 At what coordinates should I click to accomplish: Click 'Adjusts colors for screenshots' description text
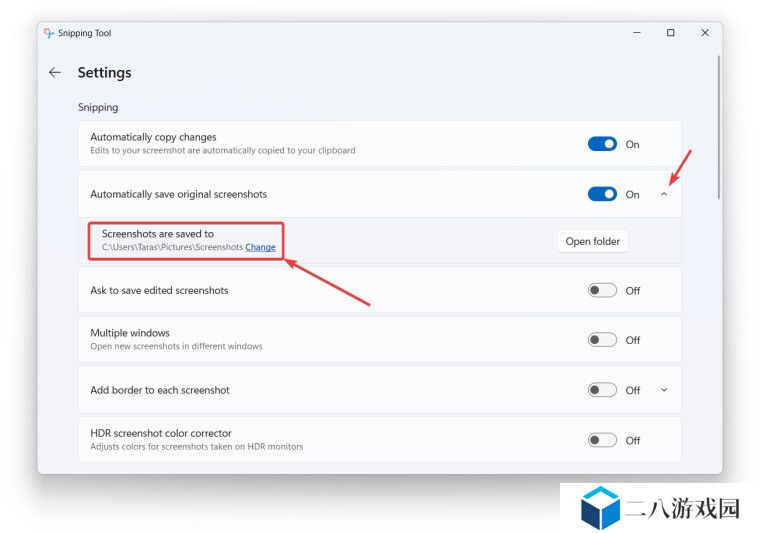point(196,446)
